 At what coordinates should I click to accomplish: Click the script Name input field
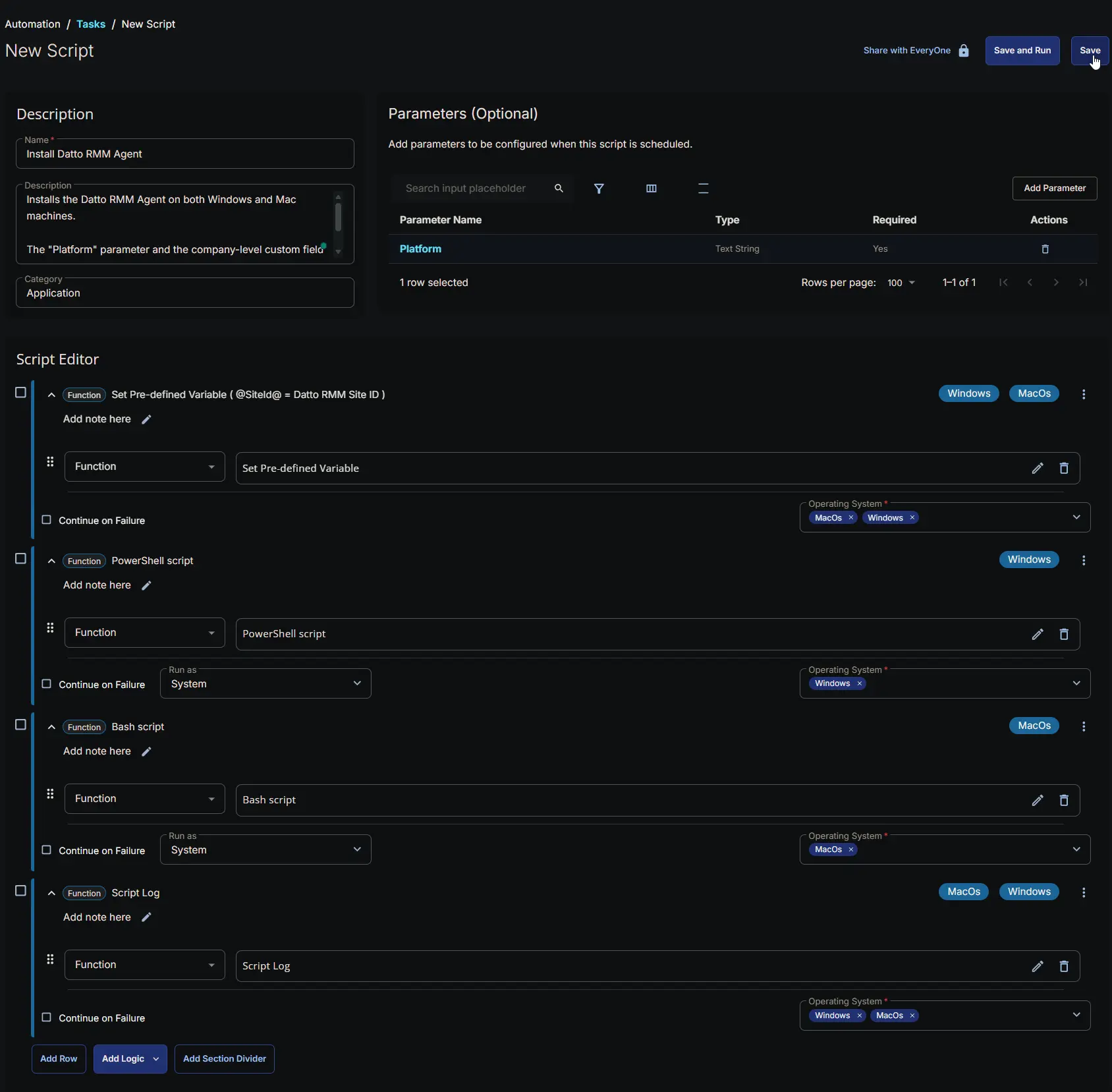pyautogui.click(x=184, y=154)
